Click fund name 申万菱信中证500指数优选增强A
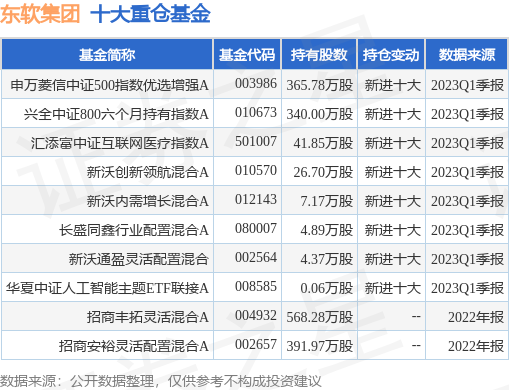Image resolution: width=509 pixels, height=390 pixels. [110, 85]
